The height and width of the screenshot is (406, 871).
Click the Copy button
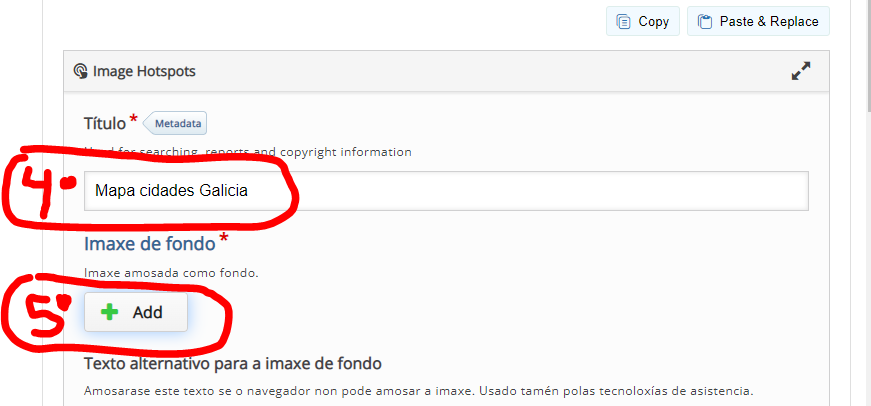(642, 21)
